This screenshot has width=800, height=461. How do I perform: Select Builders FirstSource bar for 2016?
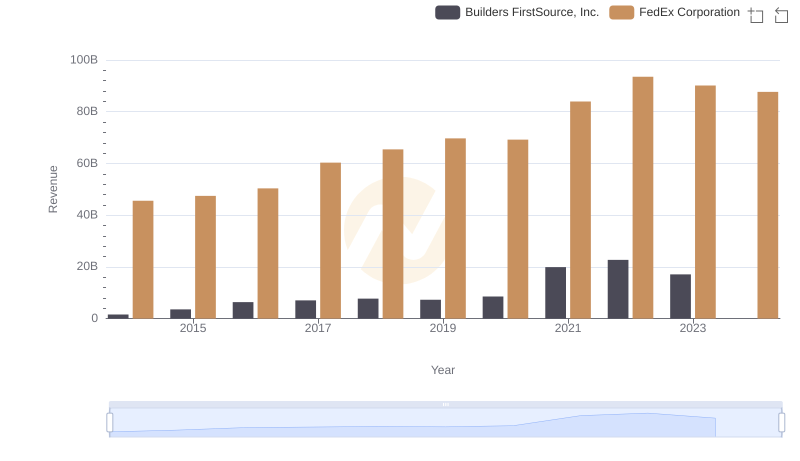(x=243, y=310)
